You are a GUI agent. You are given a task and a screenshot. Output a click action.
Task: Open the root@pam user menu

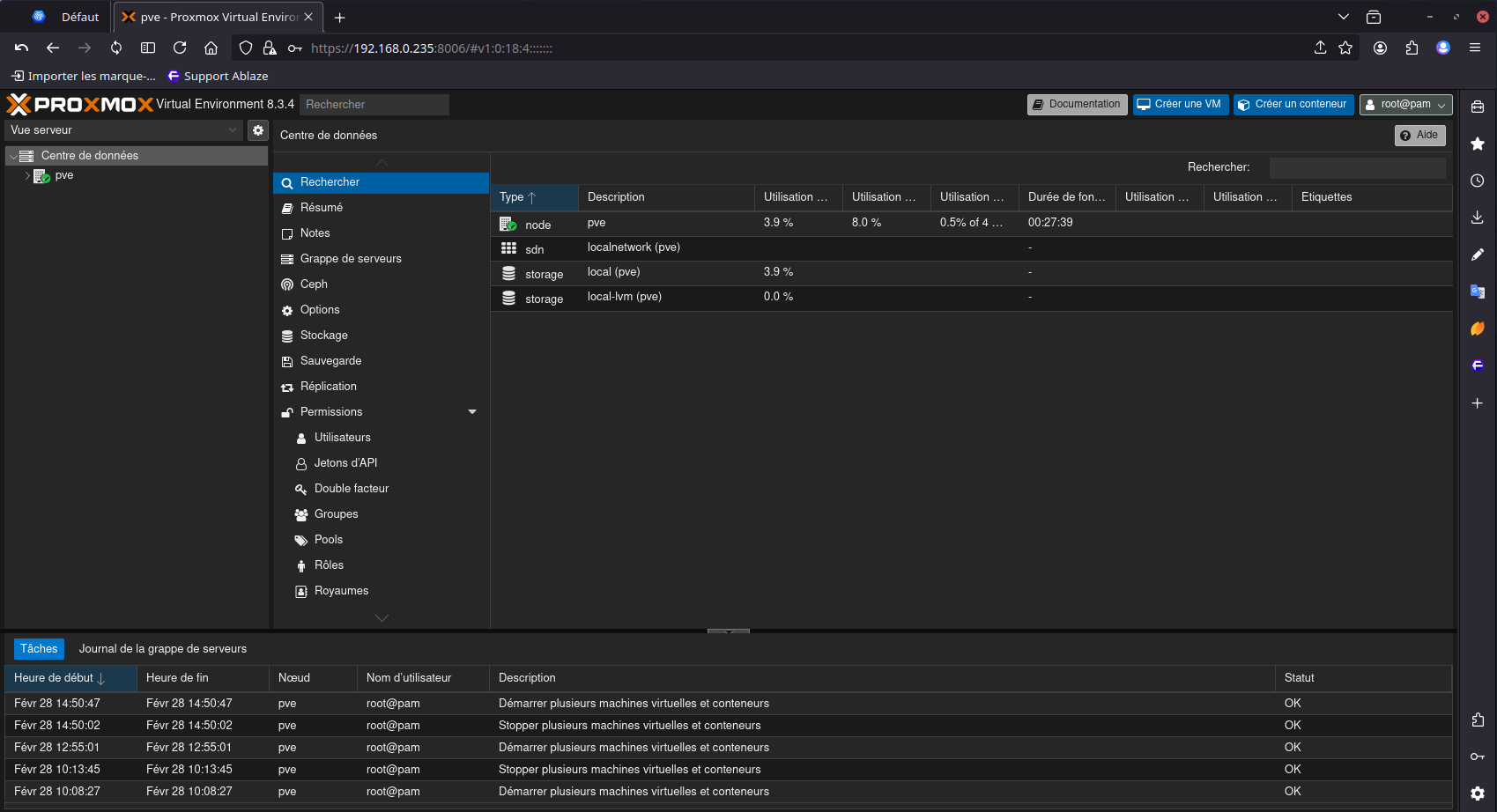tap(1405, 105)
